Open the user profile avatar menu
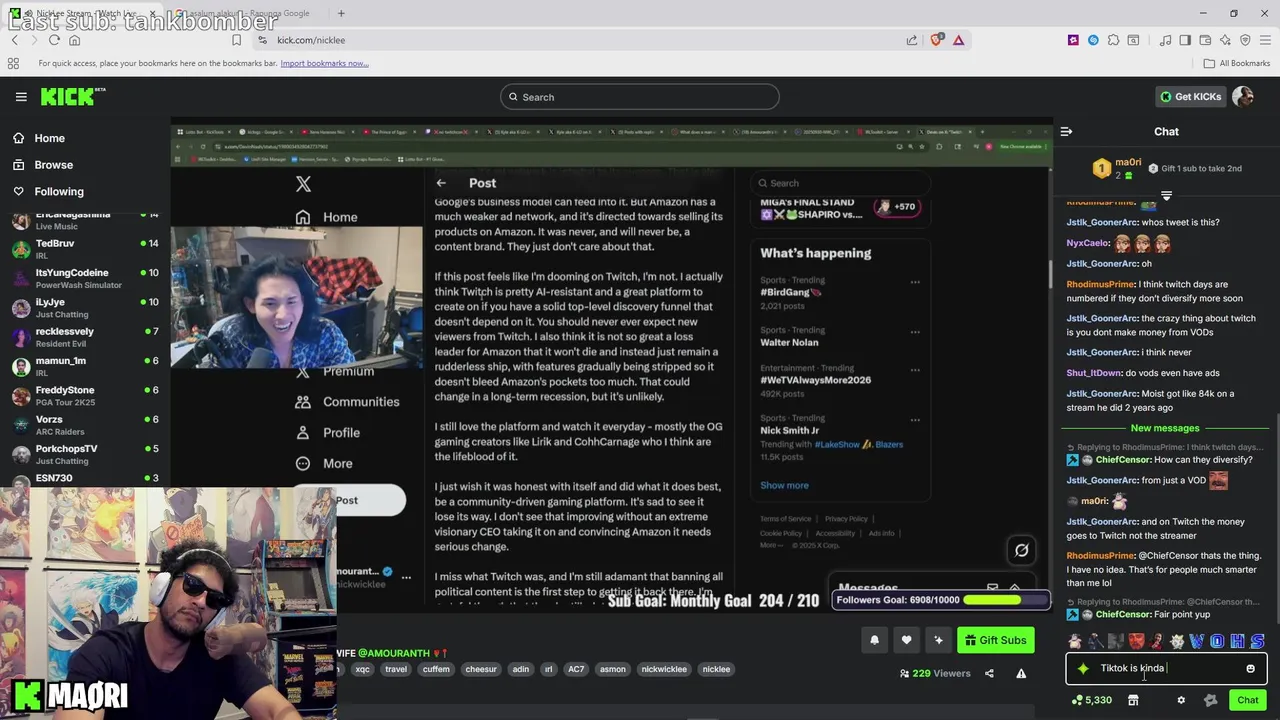1280x720 pixels. click(1243, 97)
